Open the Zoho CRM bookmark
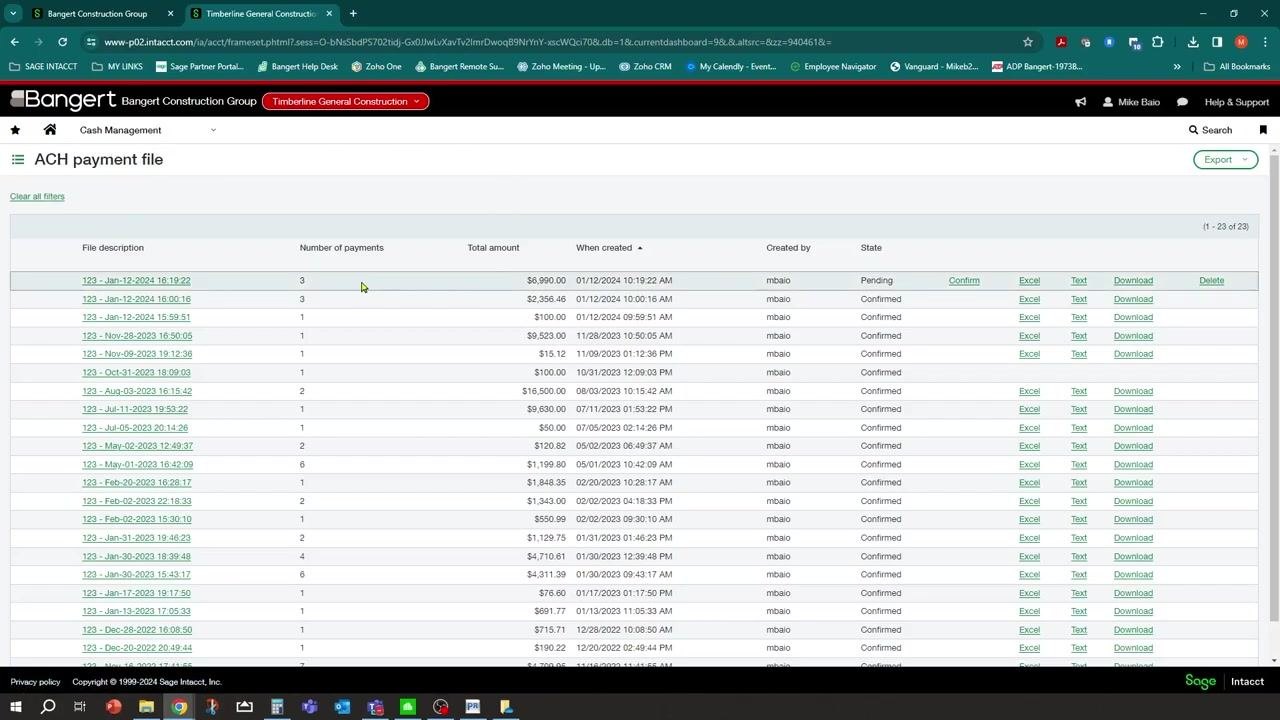1280x720 pixels. tap(645, 66)
